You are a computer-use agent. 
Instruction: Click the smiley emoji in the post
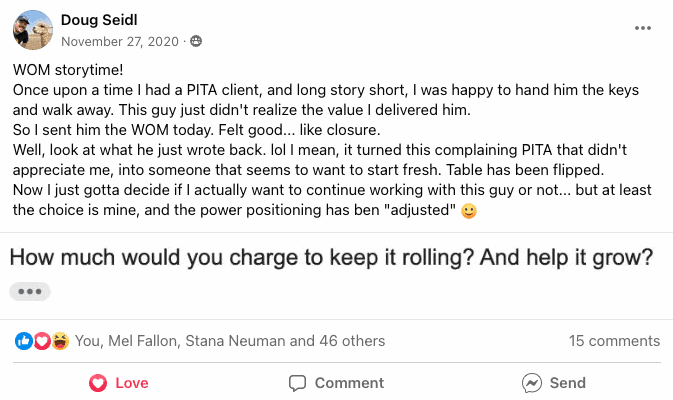tap(469, 211)
